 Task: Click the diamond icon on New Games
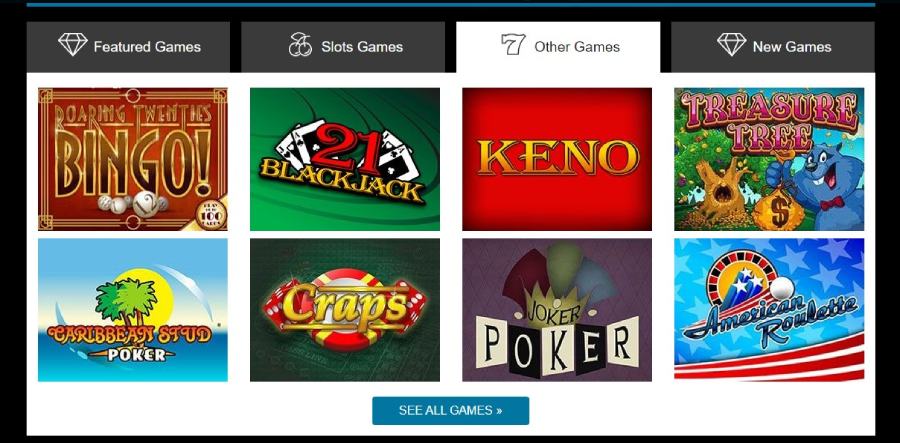pyautogui.click(x=731, y=44)
